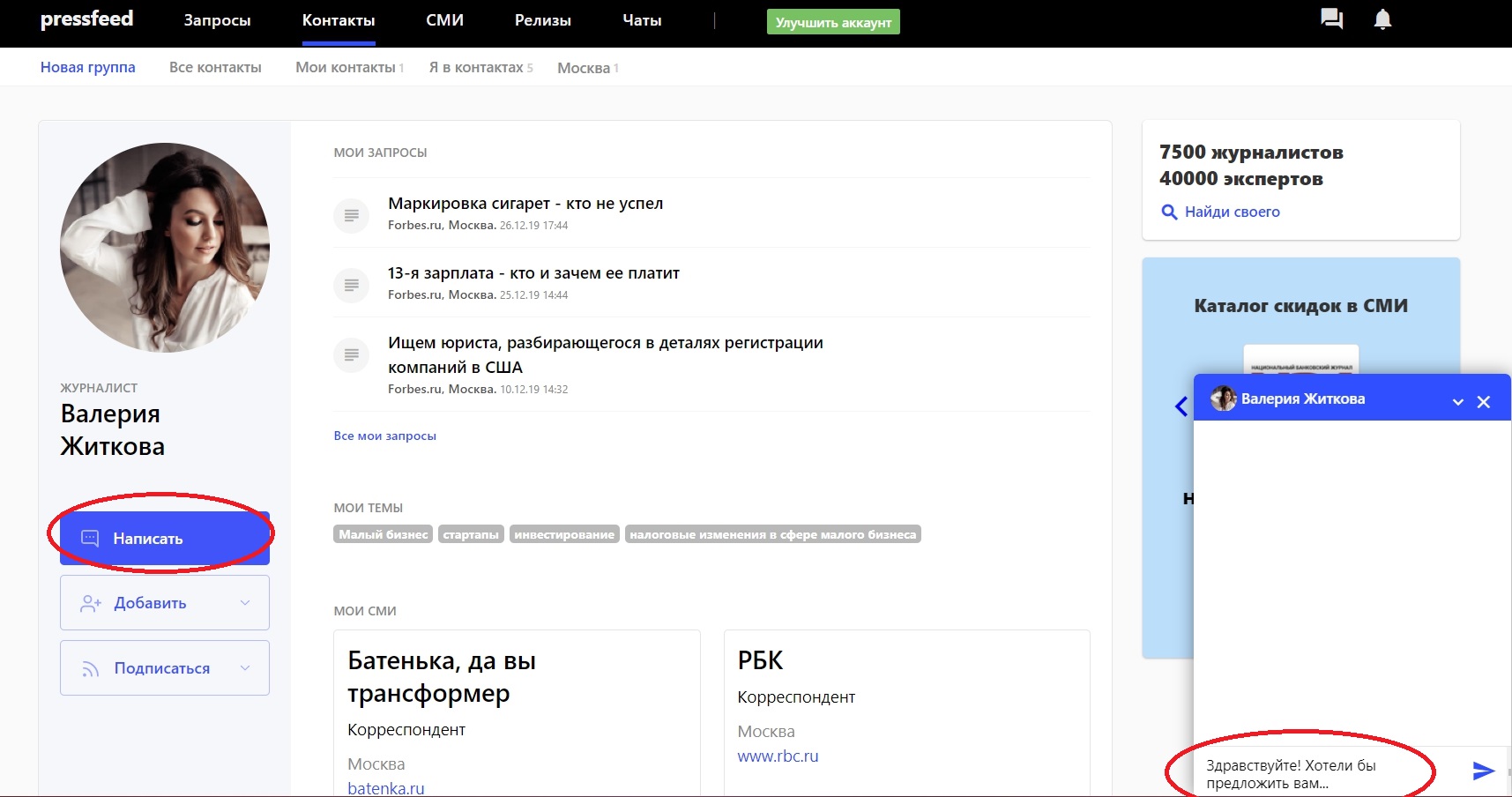Click the search magnifier beside Найди своего
Viewport: 1512px width, 797px height.
1169,212
